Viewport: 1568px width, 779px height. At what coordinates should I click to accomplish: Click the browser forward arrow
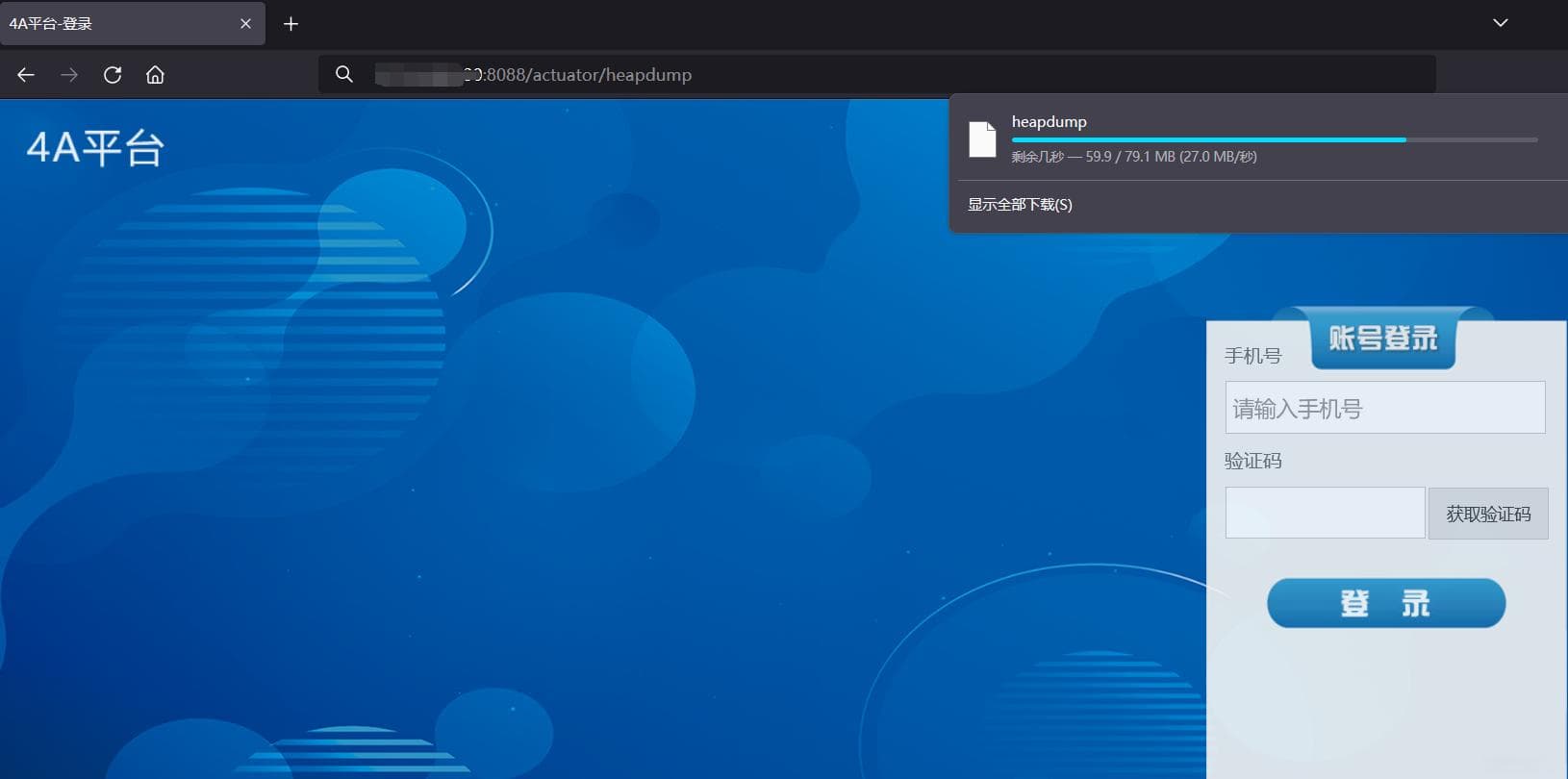(x=69, y=75)
